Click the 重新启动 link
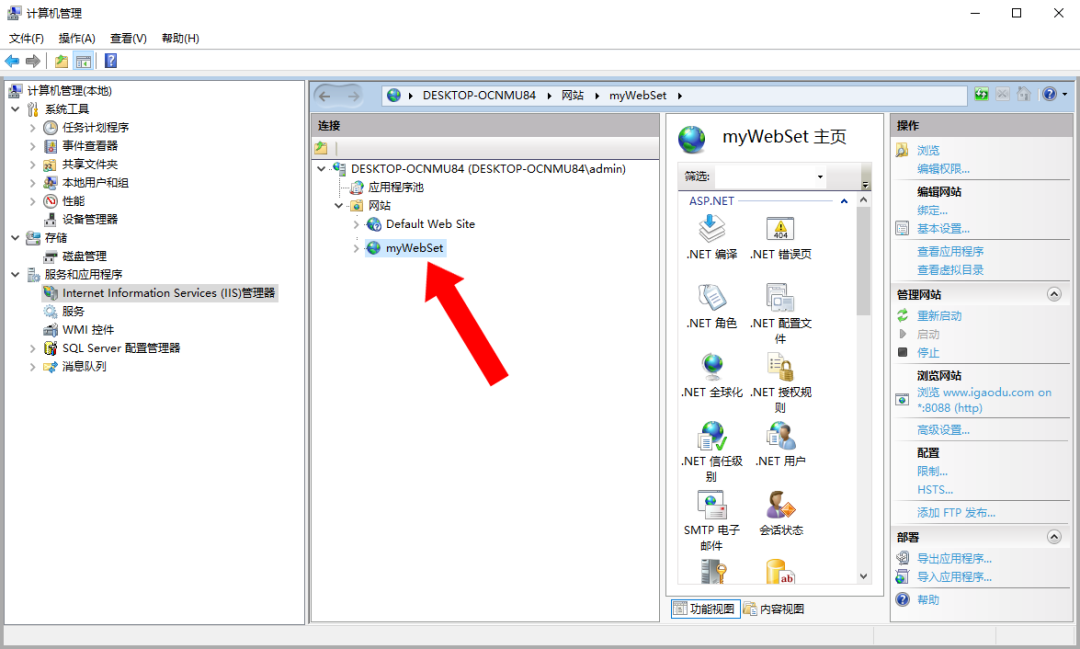 click(x=939, y=316)
